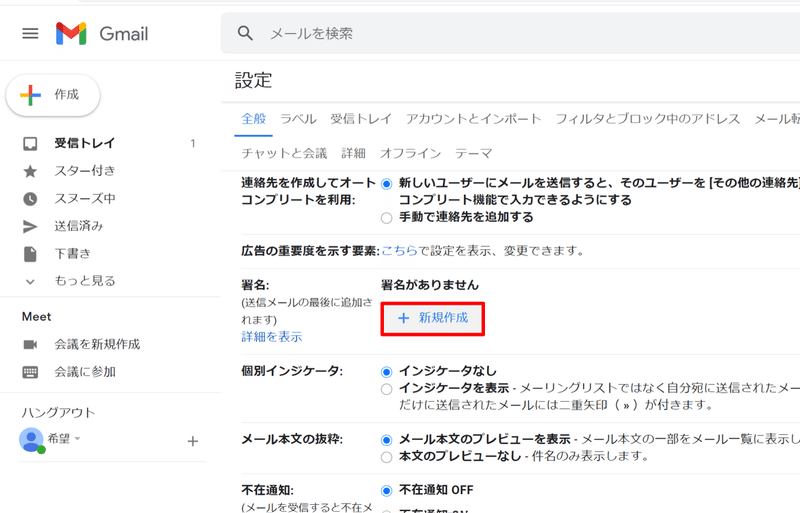Click the inbox tray icon
The height and width of the screenshot is (513, 800).
point(30,144)
